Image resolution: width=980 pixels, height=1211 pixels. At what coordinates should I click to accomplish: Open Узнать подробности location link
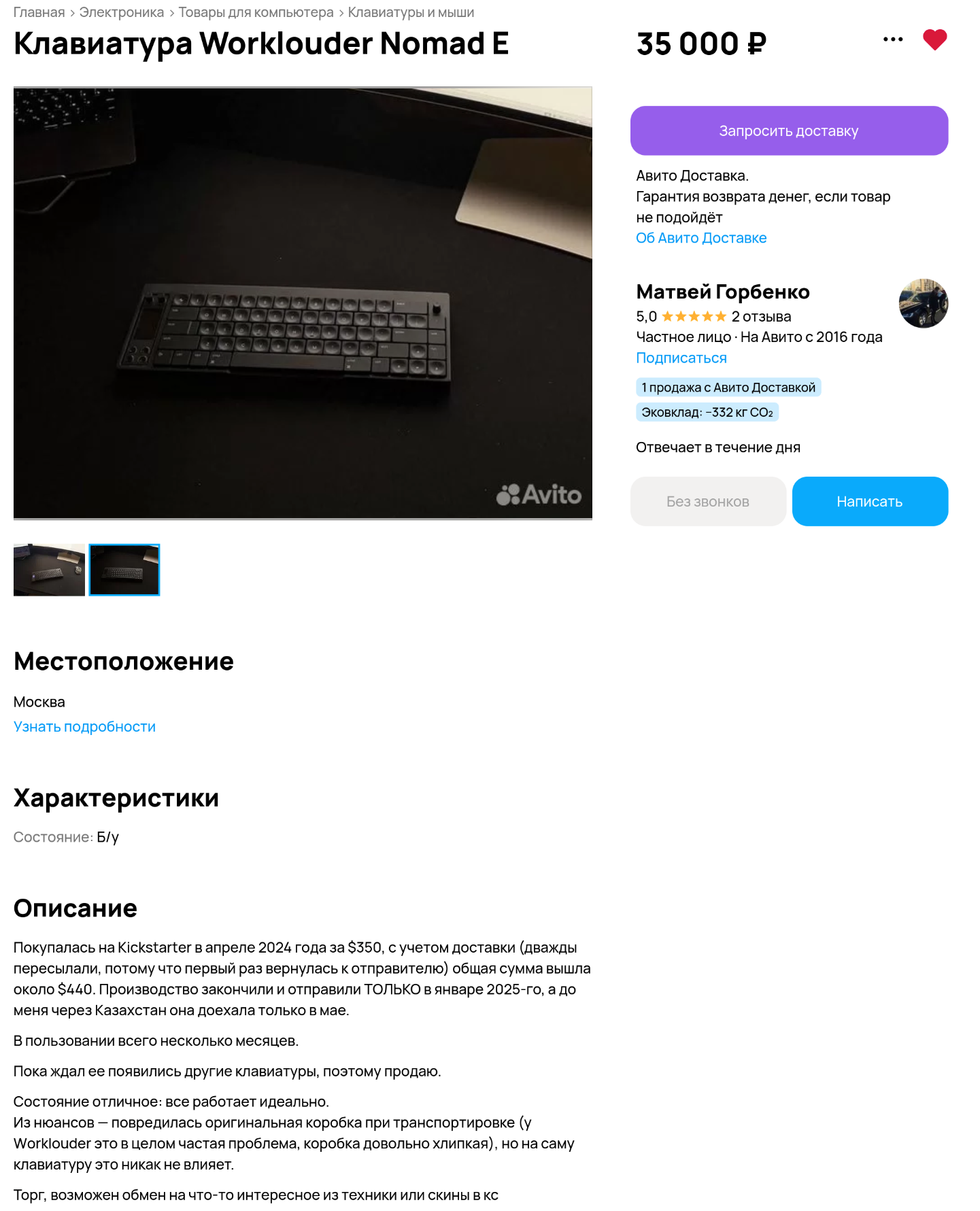tap(84, 727)
